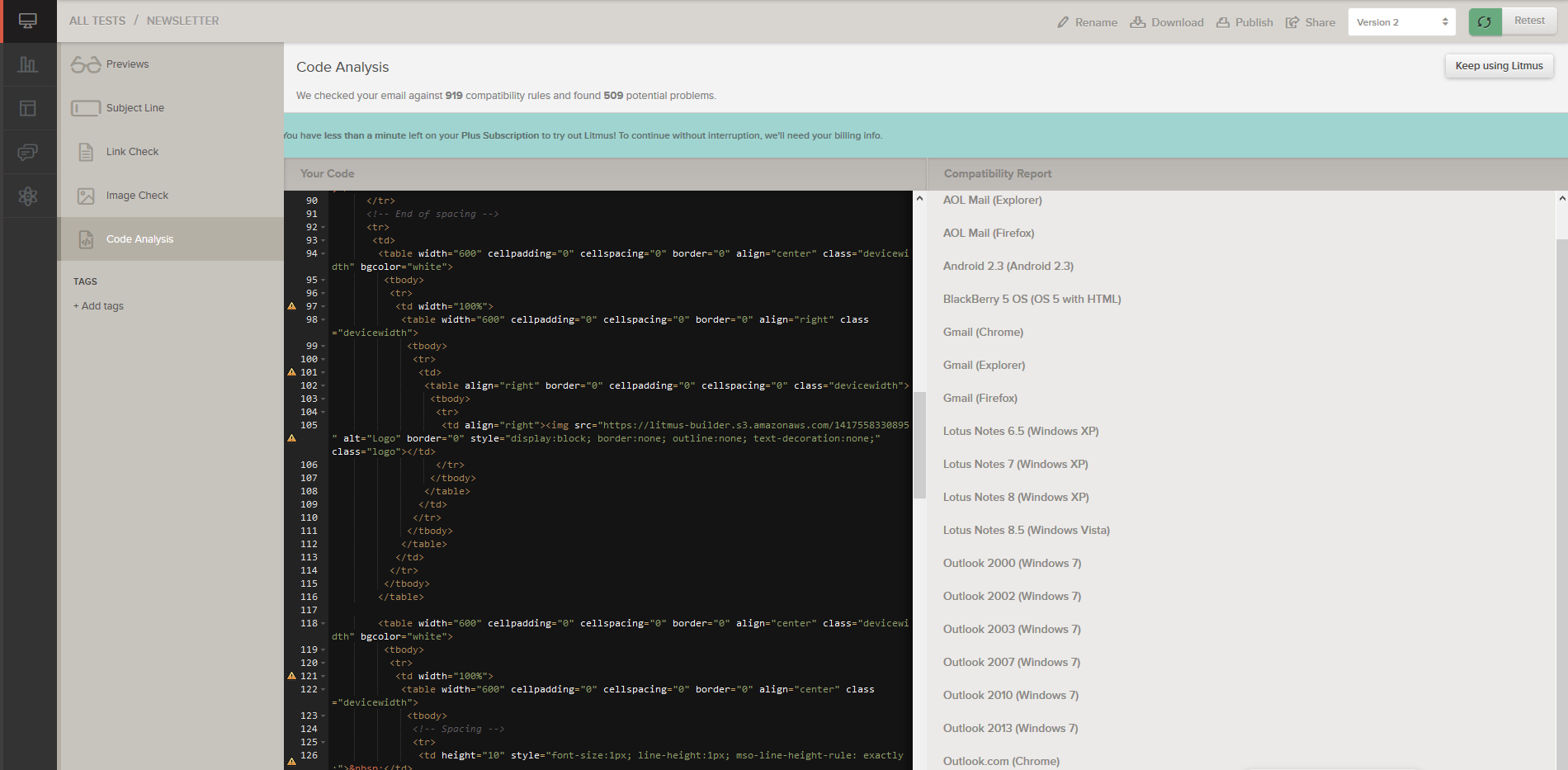Viewport: 1568px width, 770px height.
Task: Click the download tray icon
Action: tap(1138, 21)
